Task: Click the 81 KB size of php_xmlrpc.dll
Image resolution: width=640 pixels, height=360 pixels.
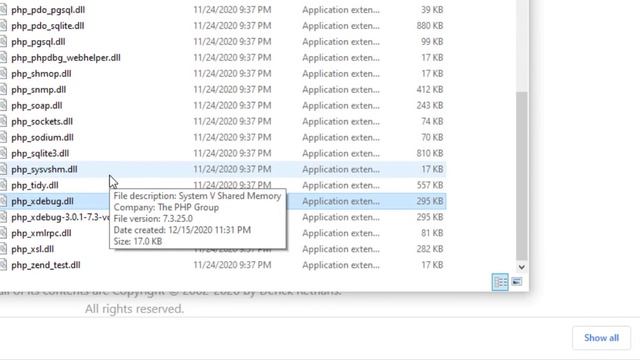Action: pyautogui.click(x=432, y=233)
